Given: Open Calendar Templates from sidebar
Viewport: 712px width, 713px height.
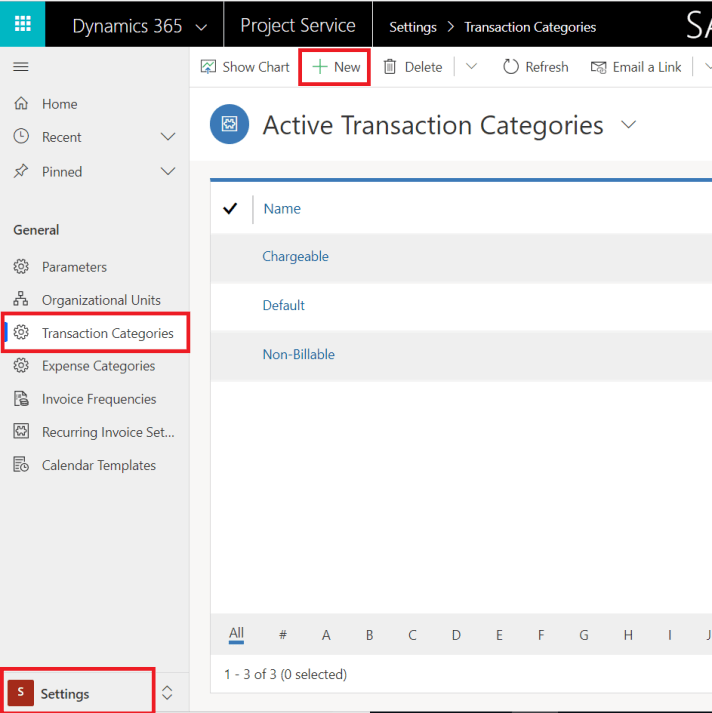Looking at the screenshot, I should [98, 465].
